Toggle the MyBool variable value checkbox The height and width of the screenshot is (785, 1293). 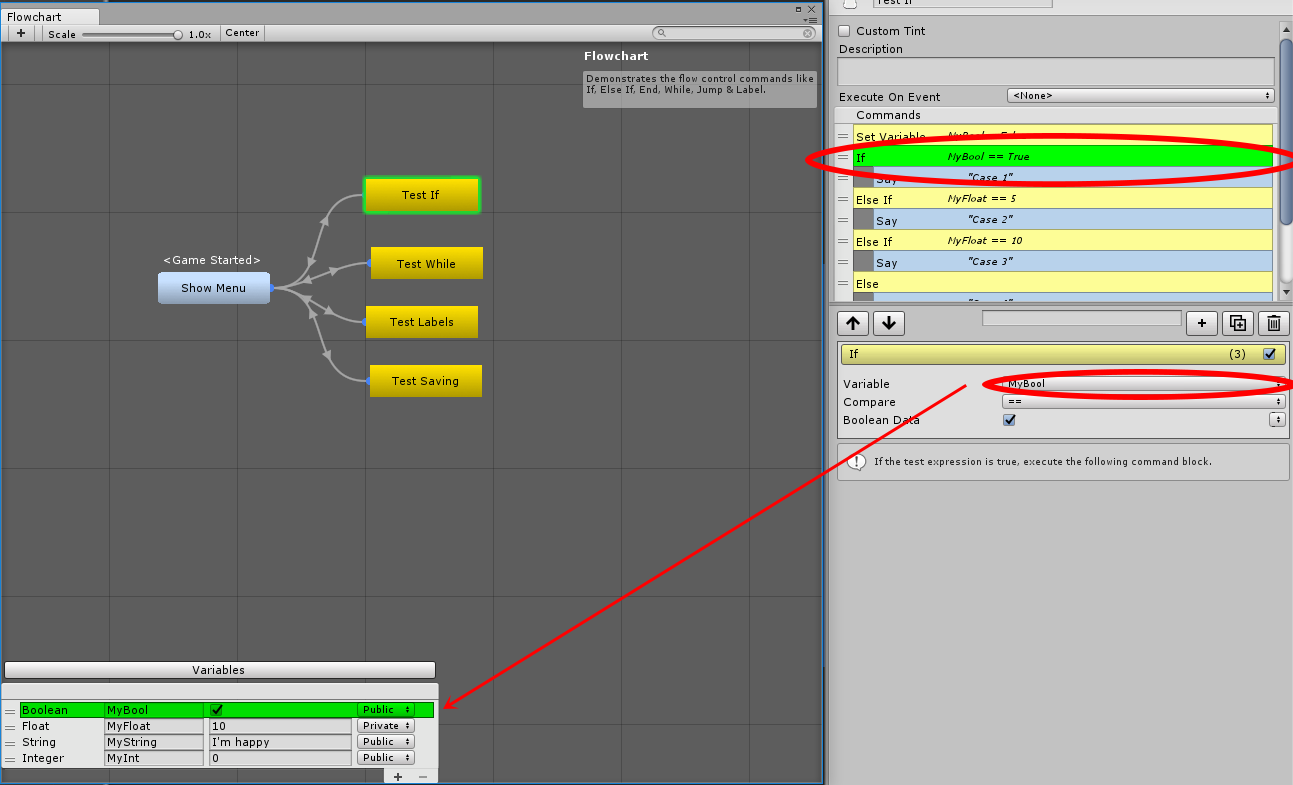[215, 709]
